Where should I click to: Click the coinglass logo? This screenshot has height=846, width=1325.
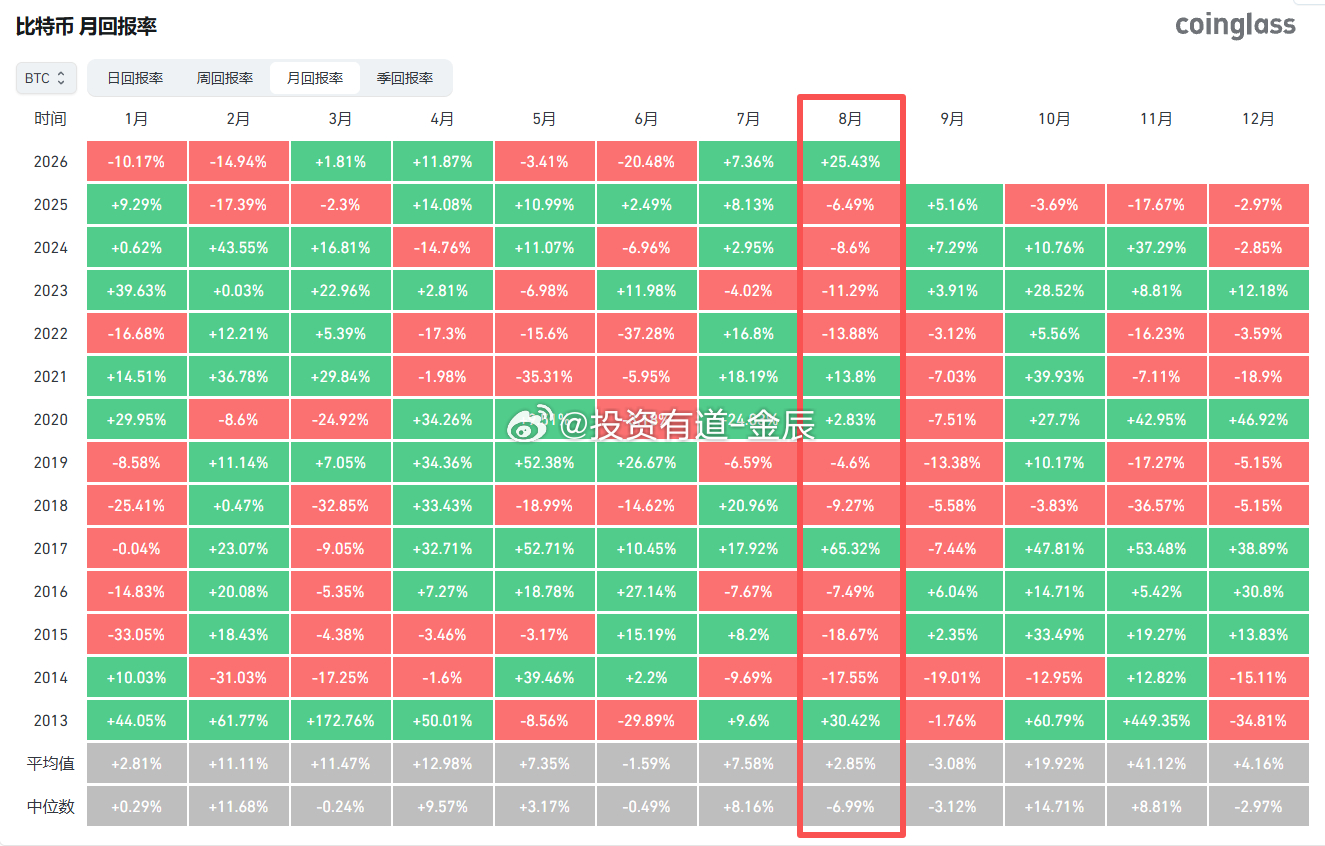pyautogui.click(x=1235, y=25)
